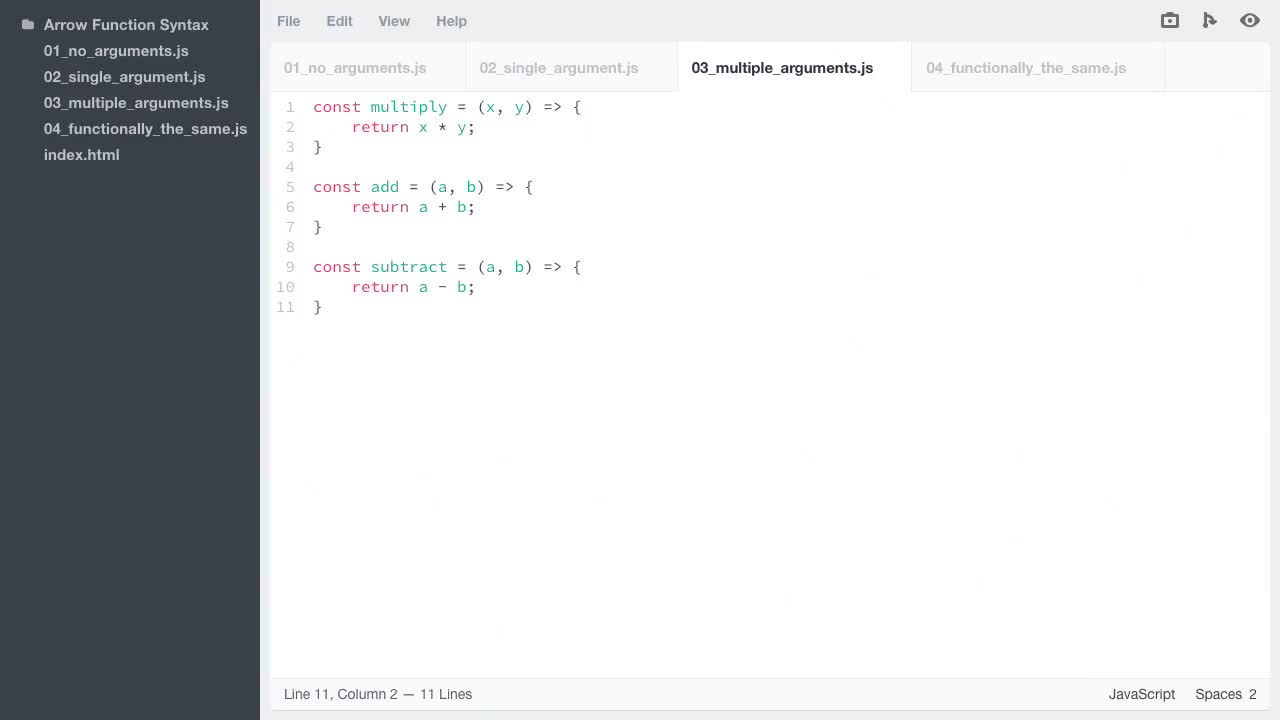Open index.html from the sidebar
The image size is (1280, 720).
[x=81, y=155]
